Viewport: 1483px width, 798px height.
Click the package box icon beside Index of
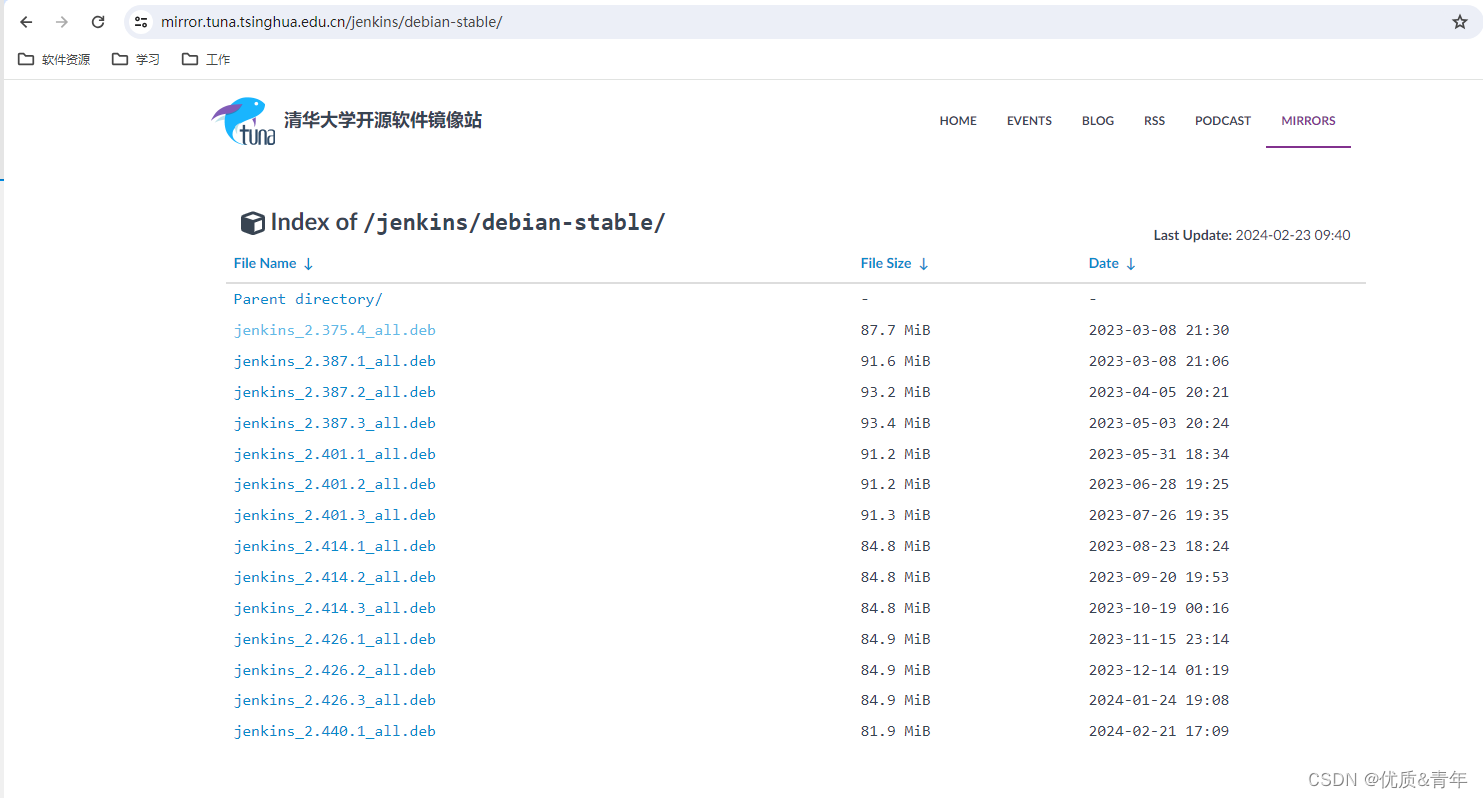253,223
